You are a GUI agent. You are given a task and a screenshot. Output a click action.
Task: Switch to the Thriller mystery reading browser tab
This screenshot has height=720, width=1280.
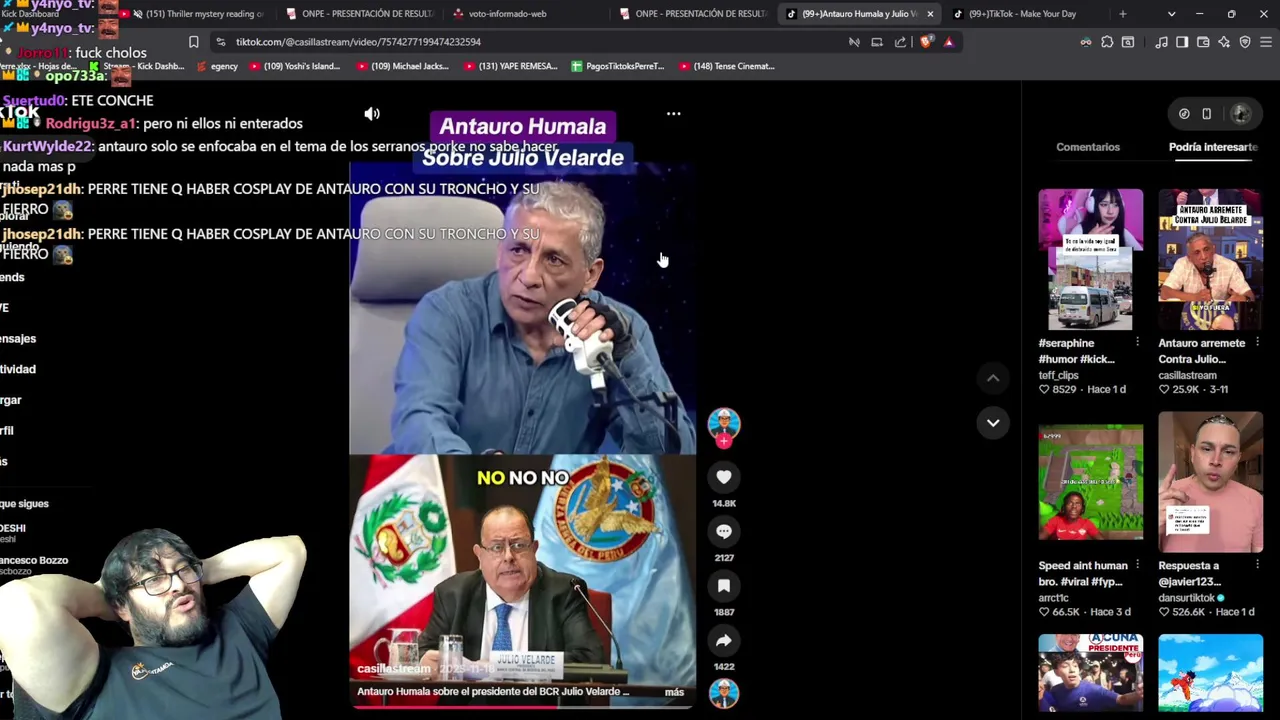click(x=196, y=14)
